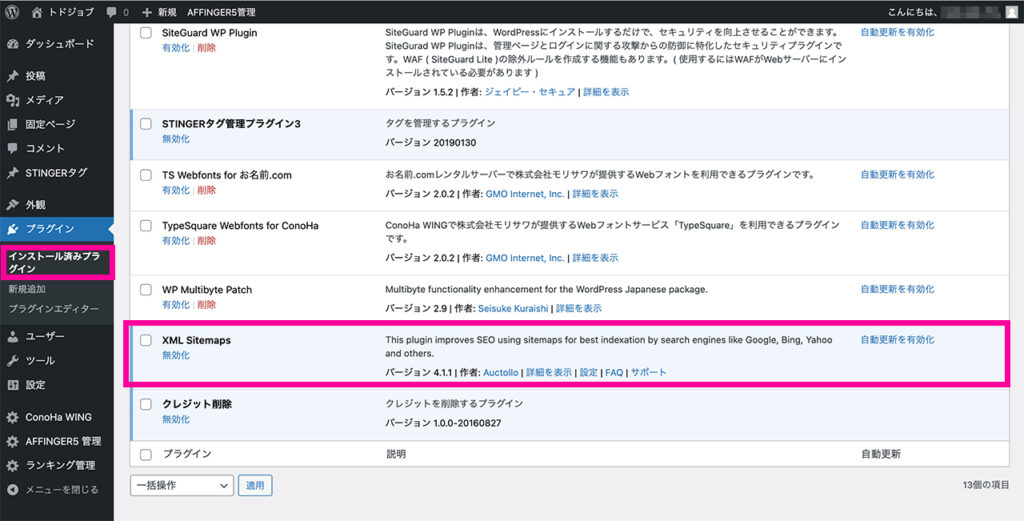Image resolution: width=1024 pixels, height=521 pixels.
Task: Check the XML Sitemaps checkbox
Action: [146, 340]
